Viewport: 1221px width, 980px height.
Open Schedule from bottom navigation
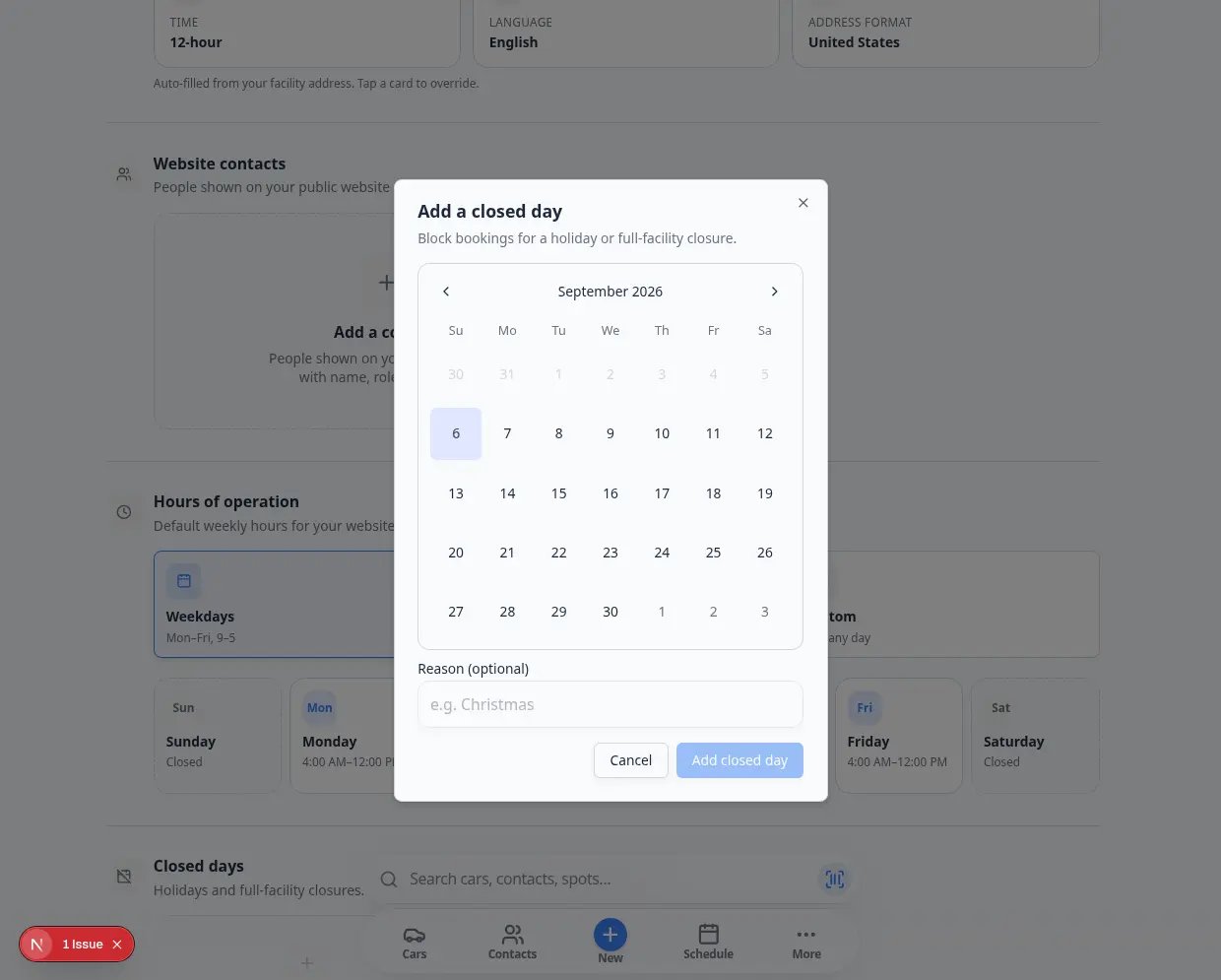708,943
